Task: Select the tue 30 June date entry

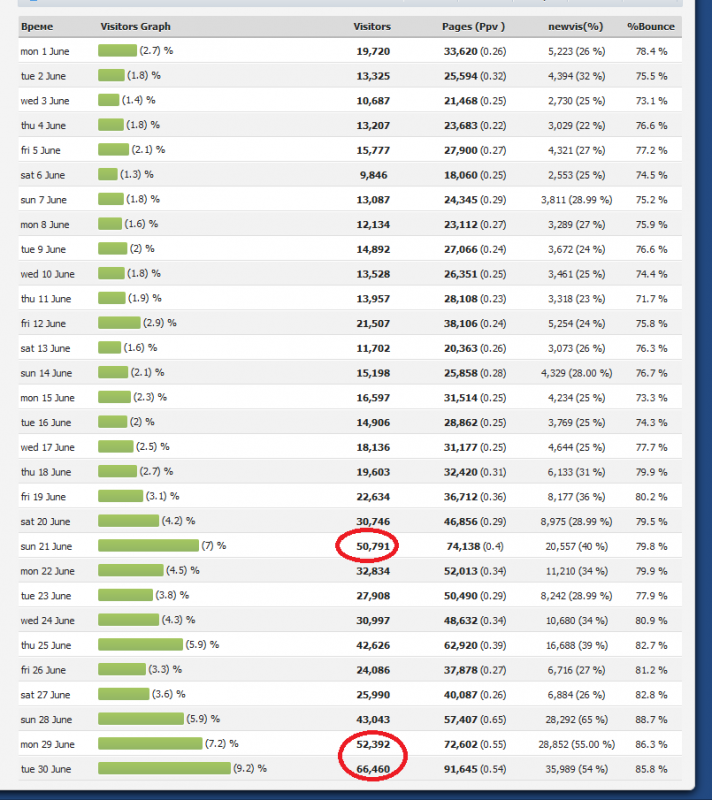Action: [x=46, y=769]
